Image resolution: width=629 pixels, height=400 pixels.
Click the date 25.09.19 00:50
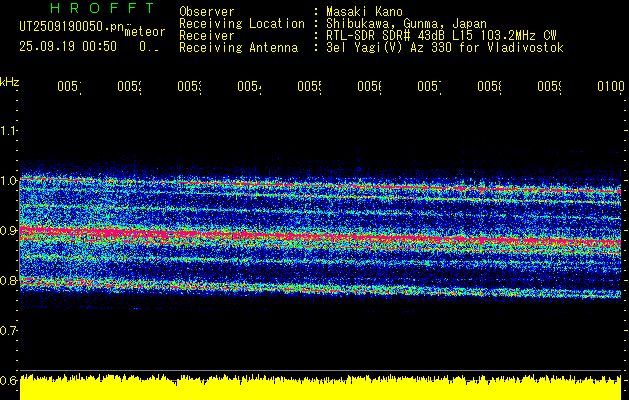(68, 47)
